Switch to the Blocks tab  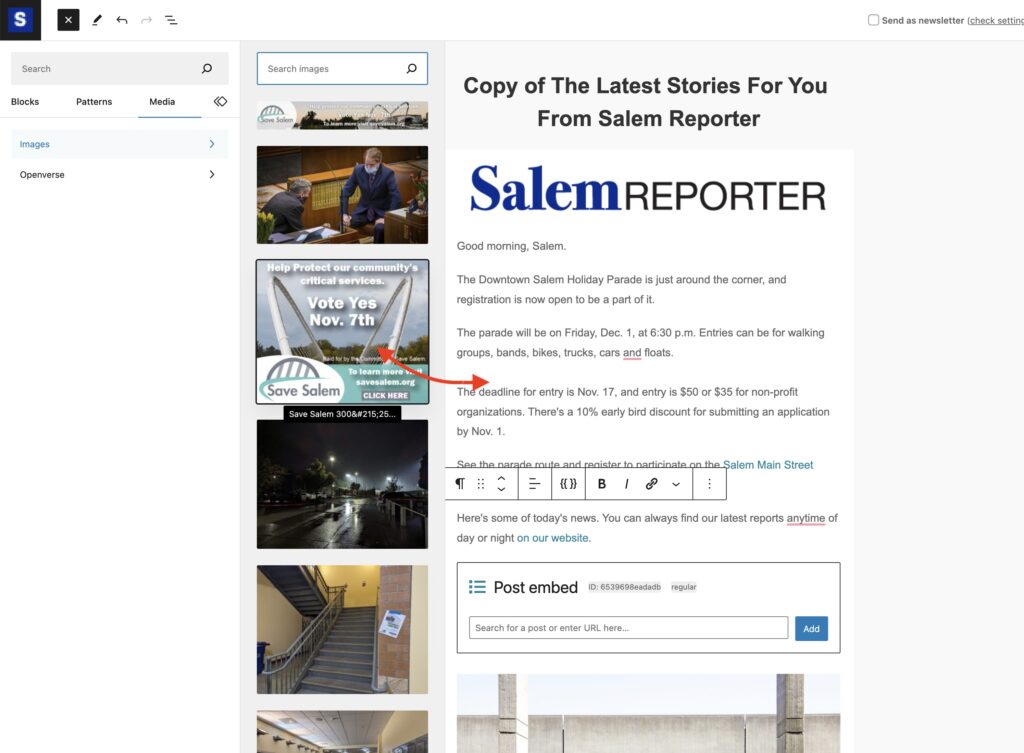tap(25, 102)
